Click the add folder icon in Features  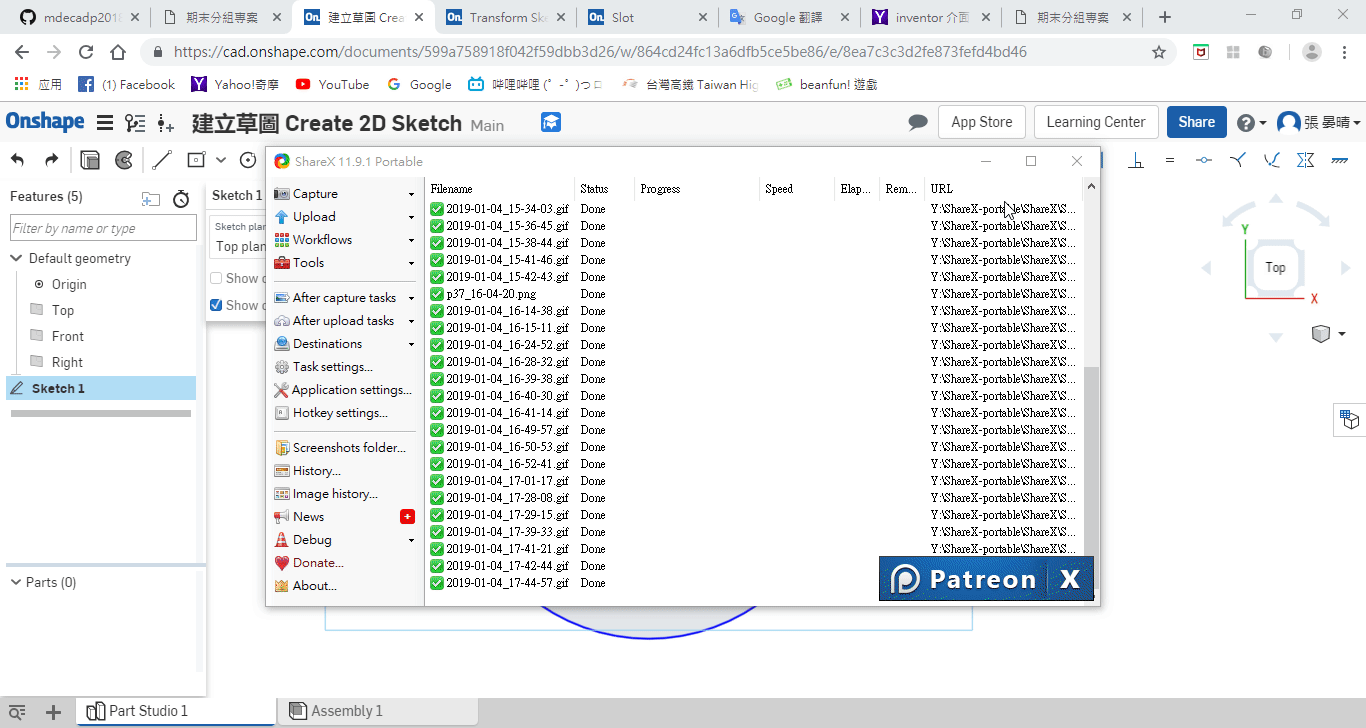click(151, 198)
